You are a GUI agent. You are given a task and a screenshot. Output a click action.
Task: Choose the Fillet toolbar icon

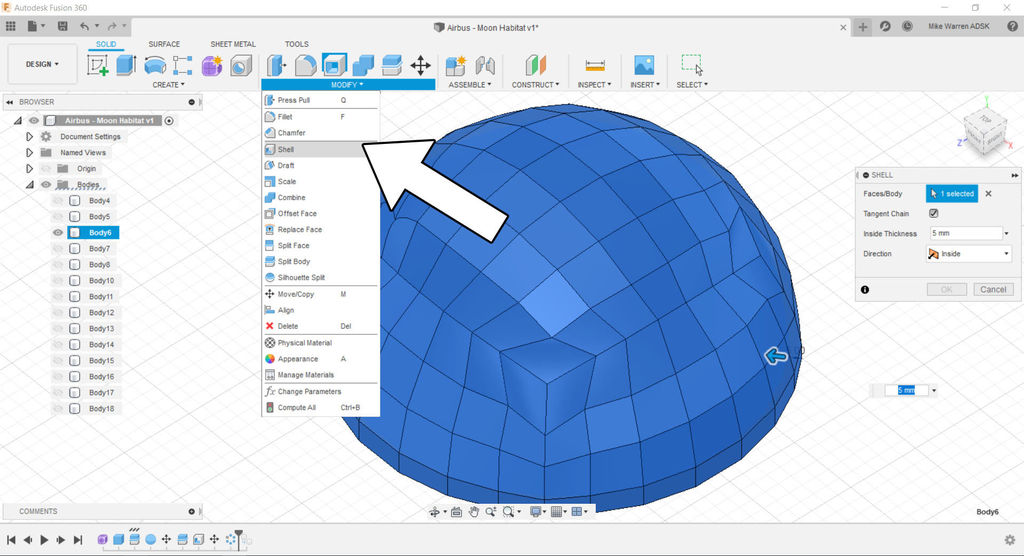click(x=305, y=65)
